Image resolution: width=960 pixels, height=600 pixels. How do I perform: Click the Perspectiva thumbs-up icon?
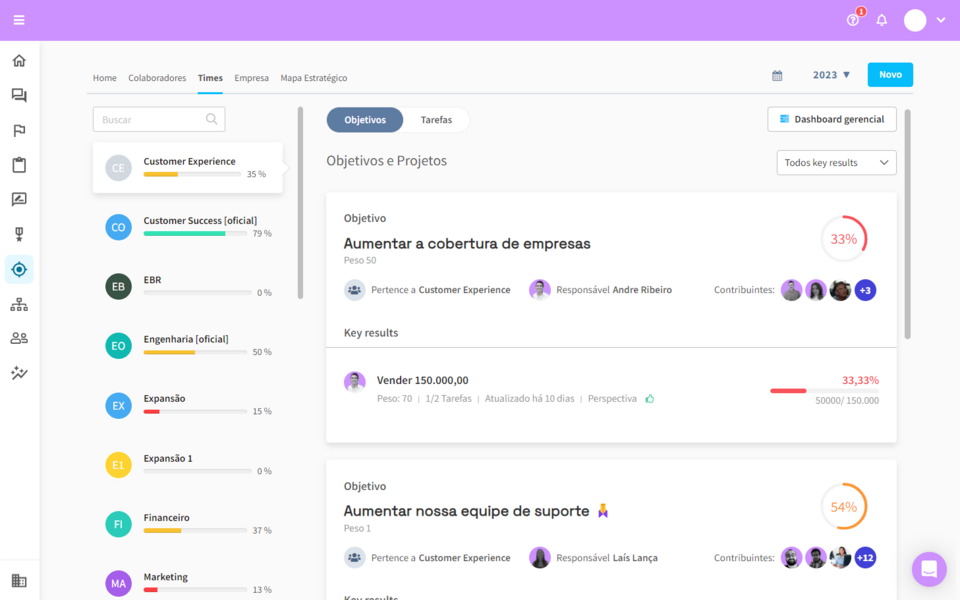[x=650, y=399]
